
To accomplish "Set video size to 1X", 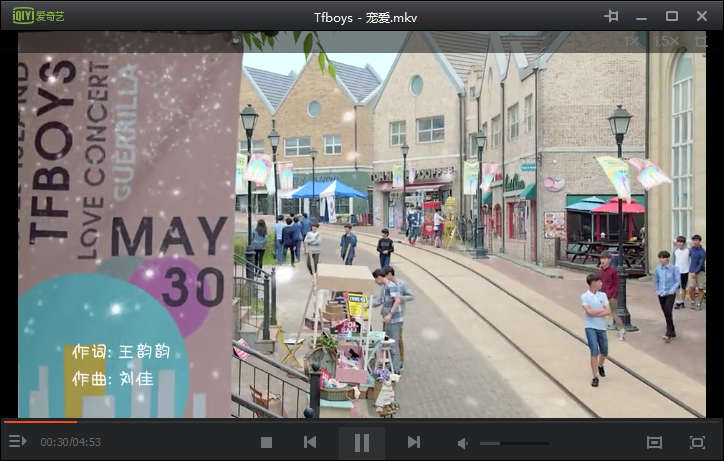I will pos(631,41).
